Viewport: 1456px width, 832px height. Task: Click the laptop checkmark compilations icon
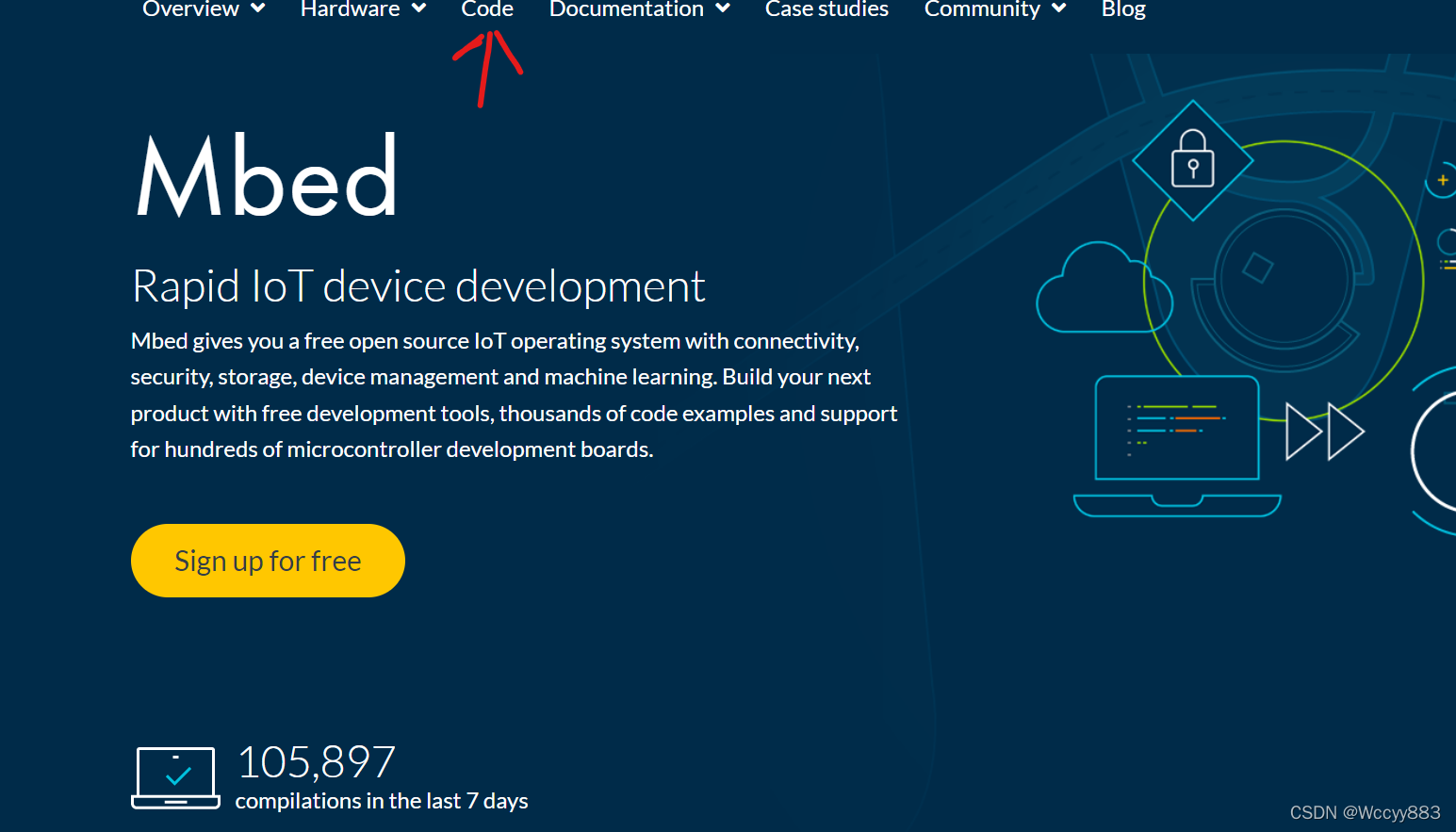(x=175, y=778)
